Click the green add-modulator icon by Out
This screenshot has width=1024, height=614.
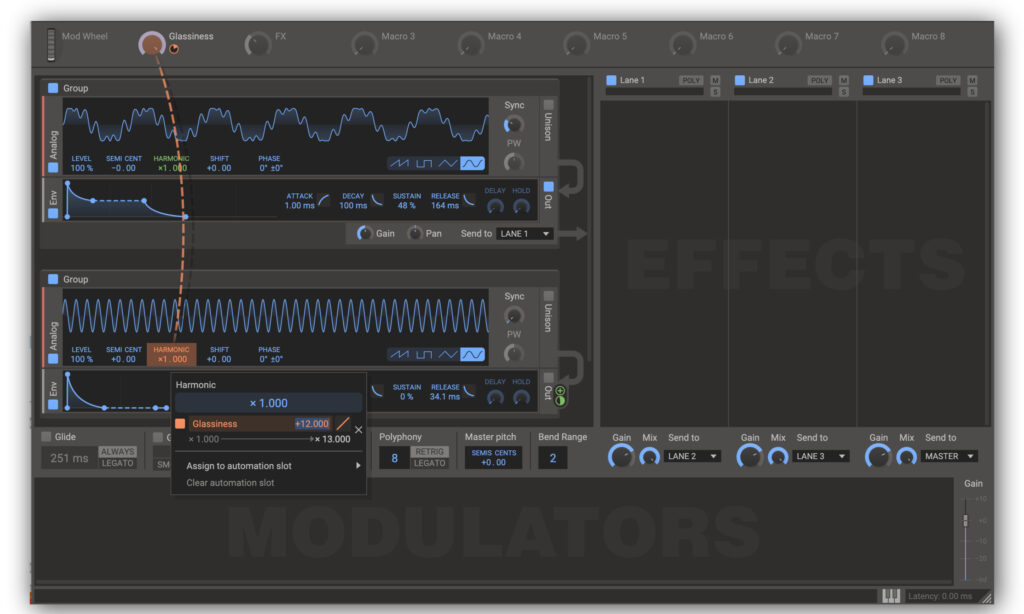(560, 391)
